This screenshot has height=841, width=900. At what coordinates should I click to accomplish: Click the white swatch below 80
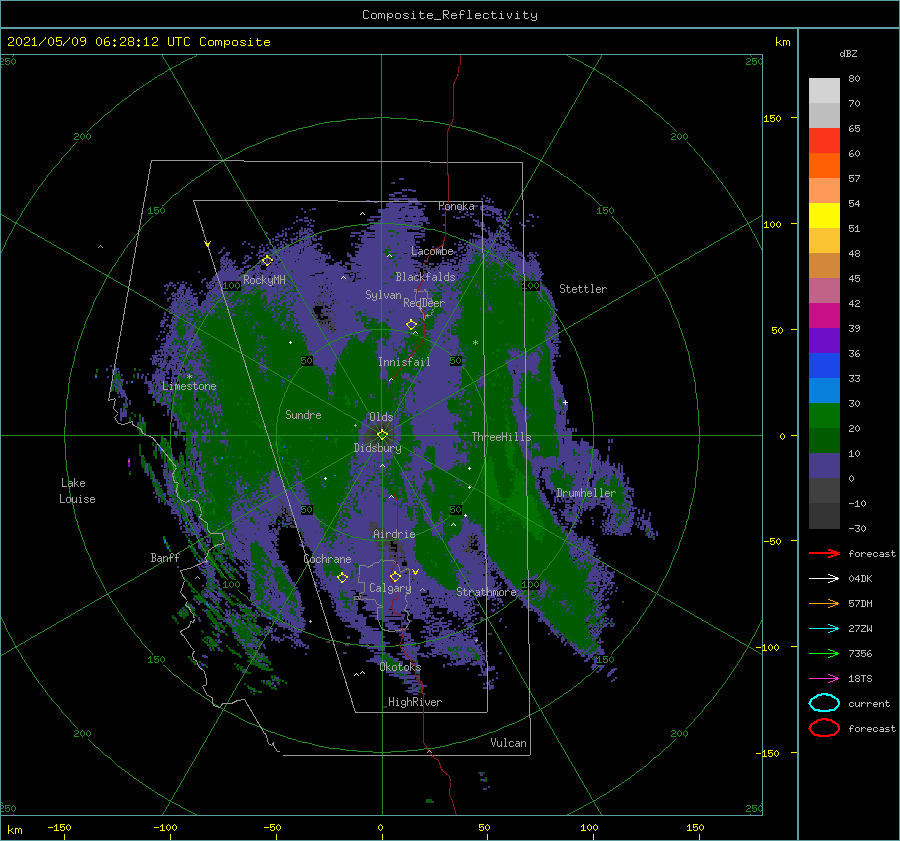tap(824, 91)
